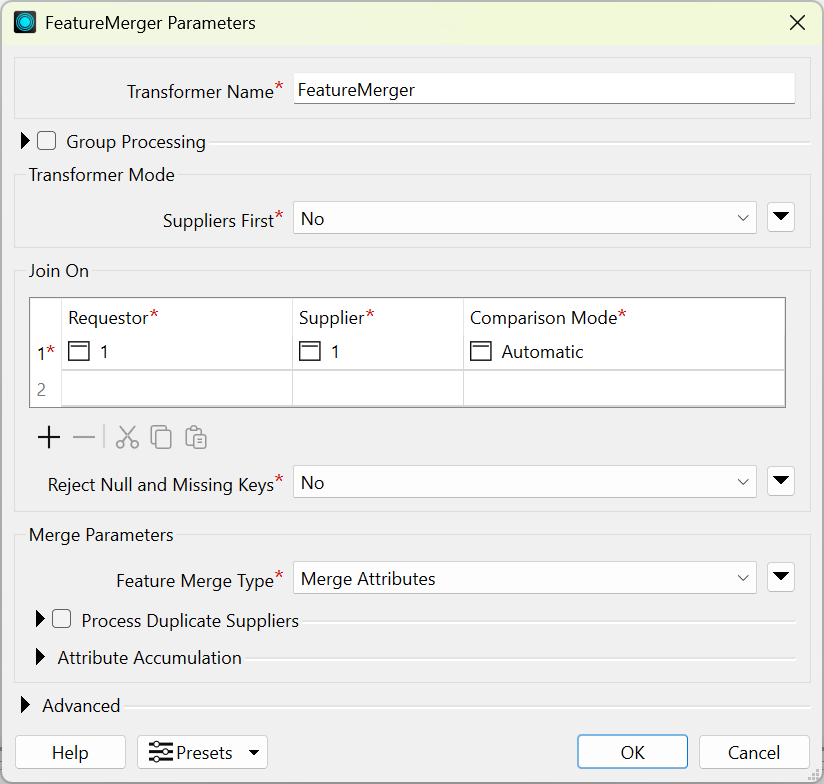Click the add row plus icon
Screen dimensions: 824x784
pyautogui.click(x=49, y=437)
